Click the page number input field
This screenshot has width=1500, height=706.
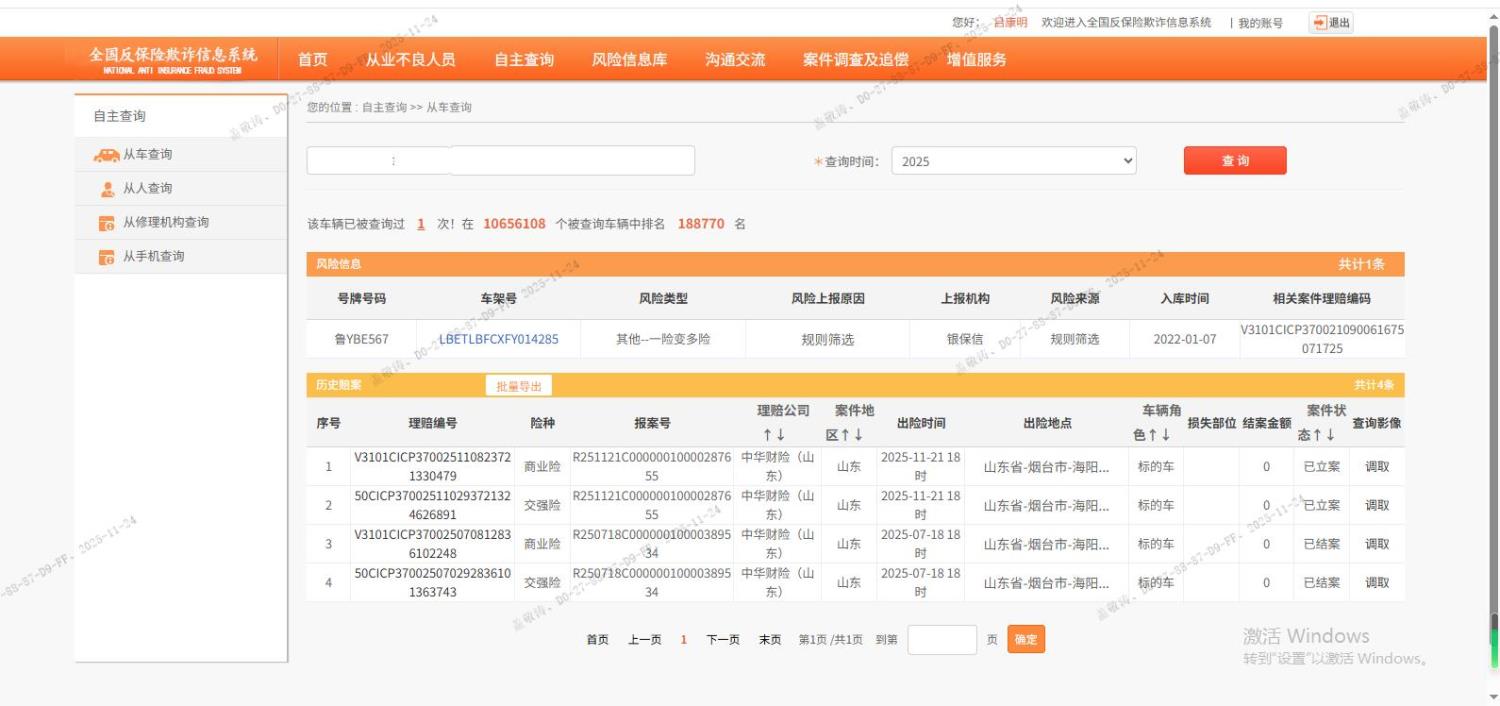click(x=941, y=640)
